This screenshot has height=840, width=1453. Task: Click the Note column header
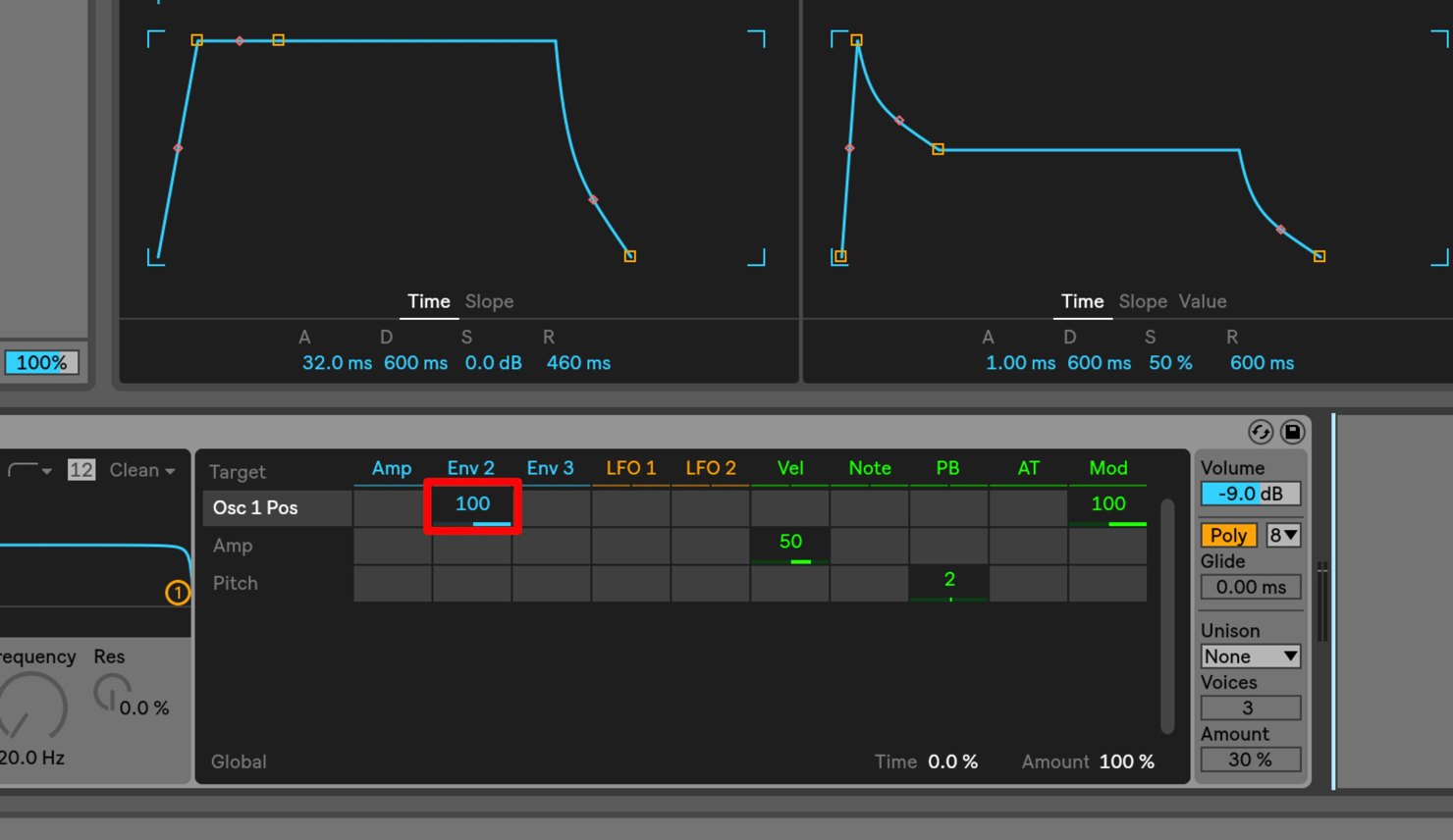pyautogui.click(x=870, y=468)
